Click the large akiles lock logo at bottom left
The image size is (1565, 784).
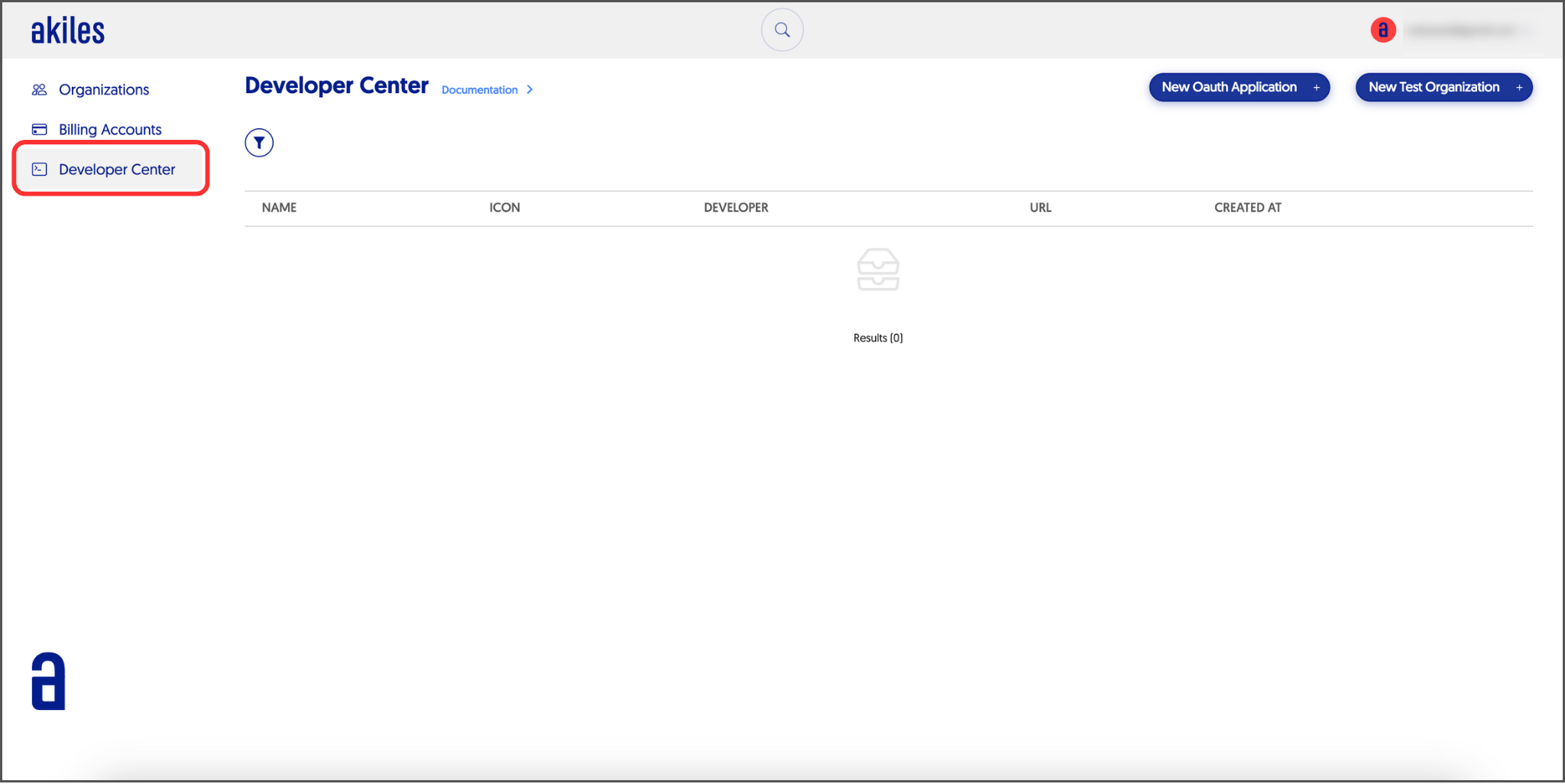[x=47, y=680]
